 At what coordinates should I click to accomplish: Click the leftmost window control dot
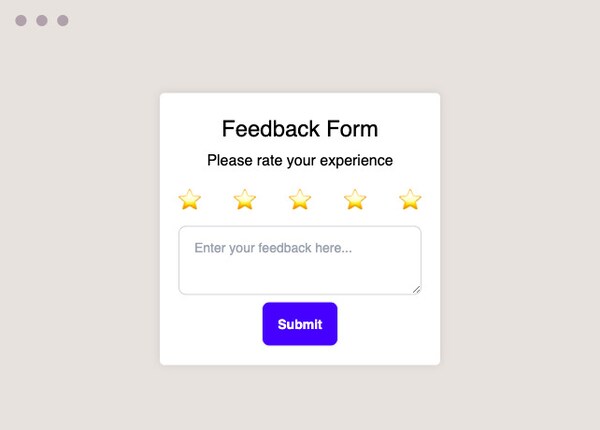21,20
